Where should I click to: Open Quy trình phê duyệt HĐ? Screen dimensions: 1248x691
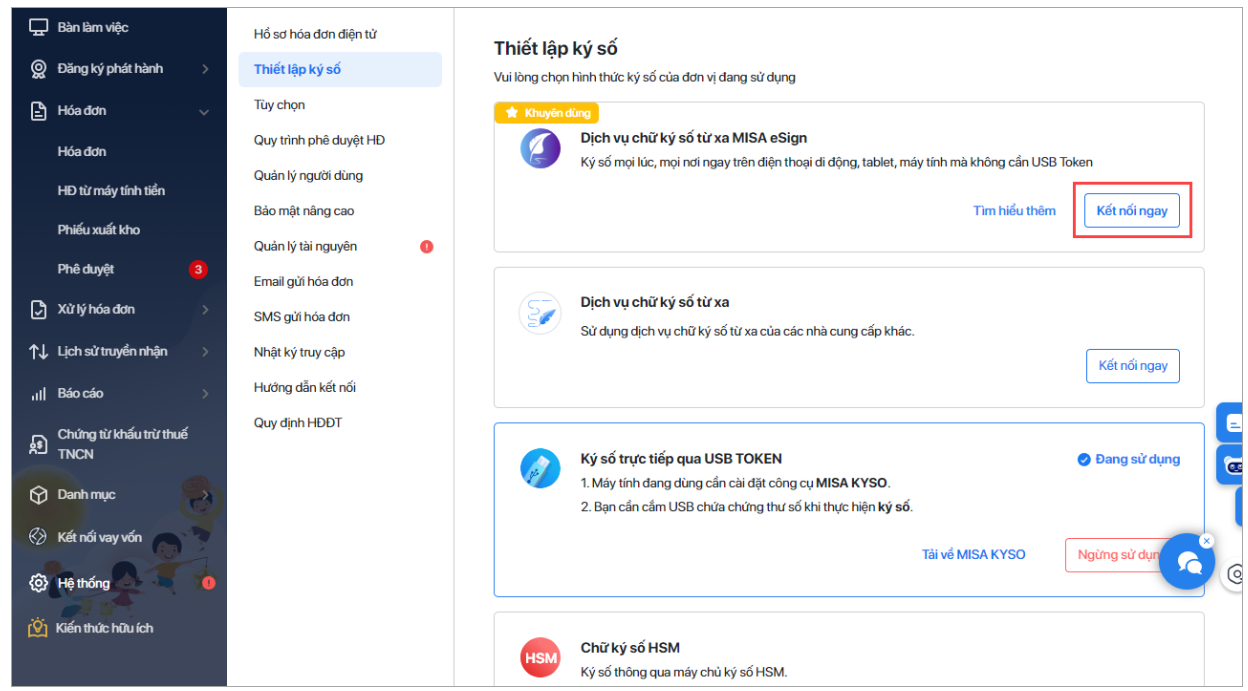(319, 140)
